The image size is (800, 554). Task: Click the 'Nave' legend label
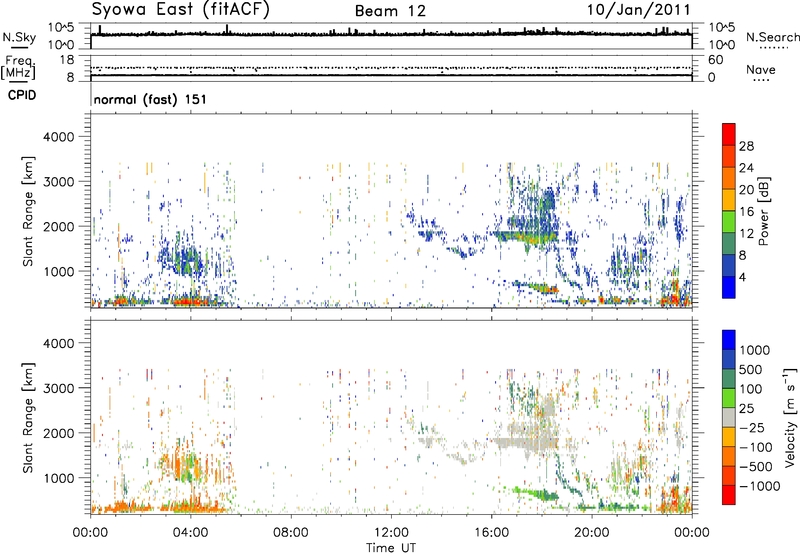click(761, 69)
